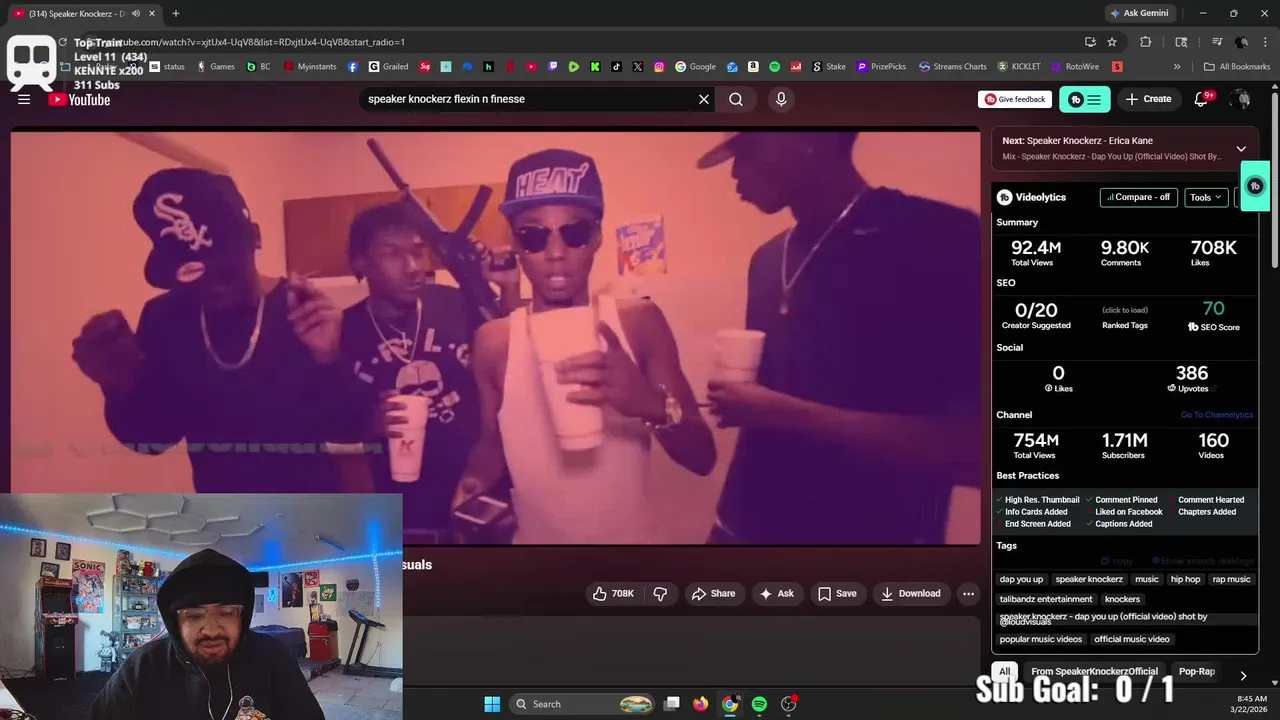The width and height of the screenshot is (1280, 720).
Task: Click the 'popular music videos' tag
Action: coord(1041,639)
